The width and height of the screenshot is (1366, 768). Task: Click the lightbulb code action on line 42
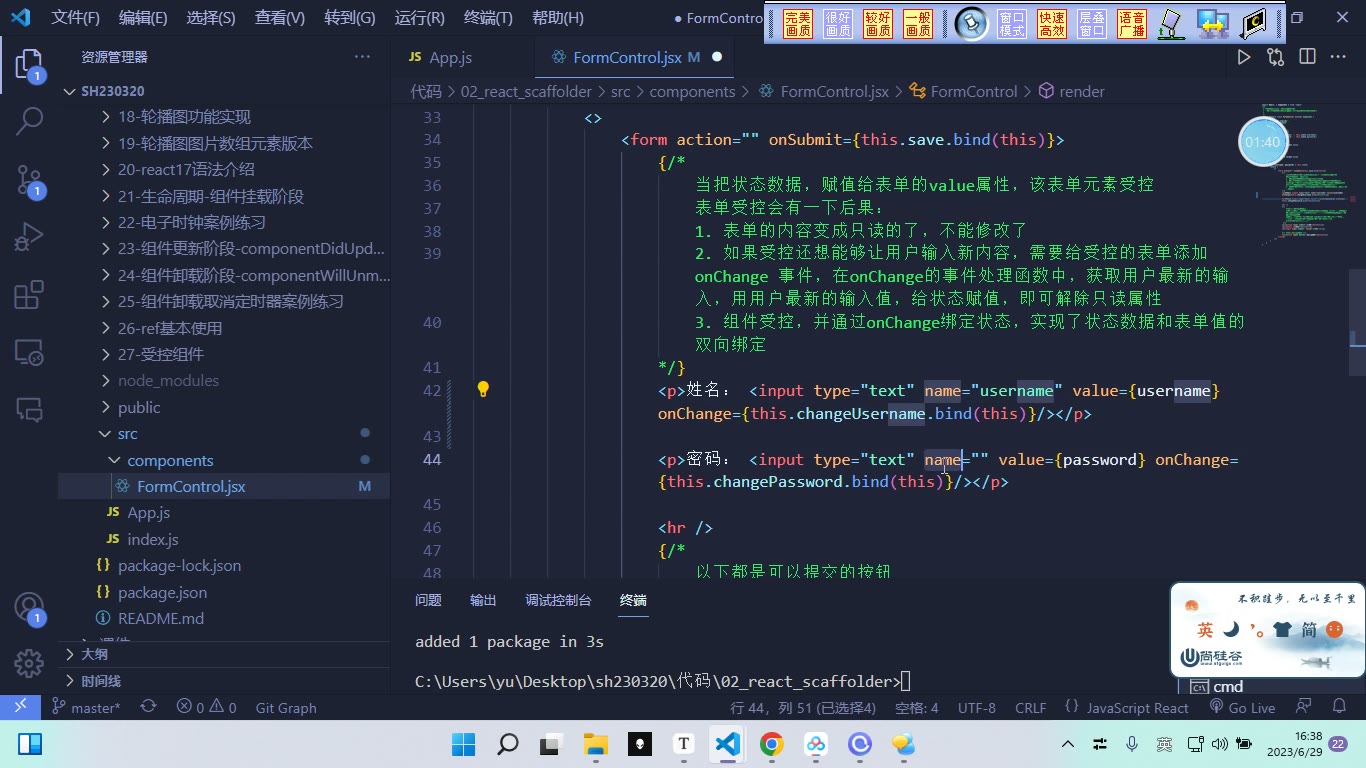(483, 389)
